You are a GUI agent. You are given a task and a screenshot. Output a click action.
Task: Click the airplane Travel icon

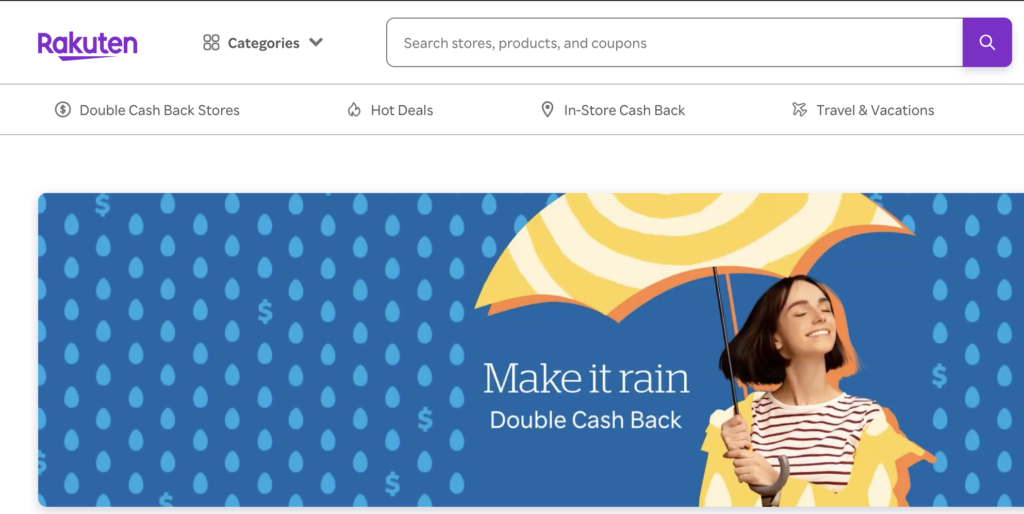tap(799, 110)
